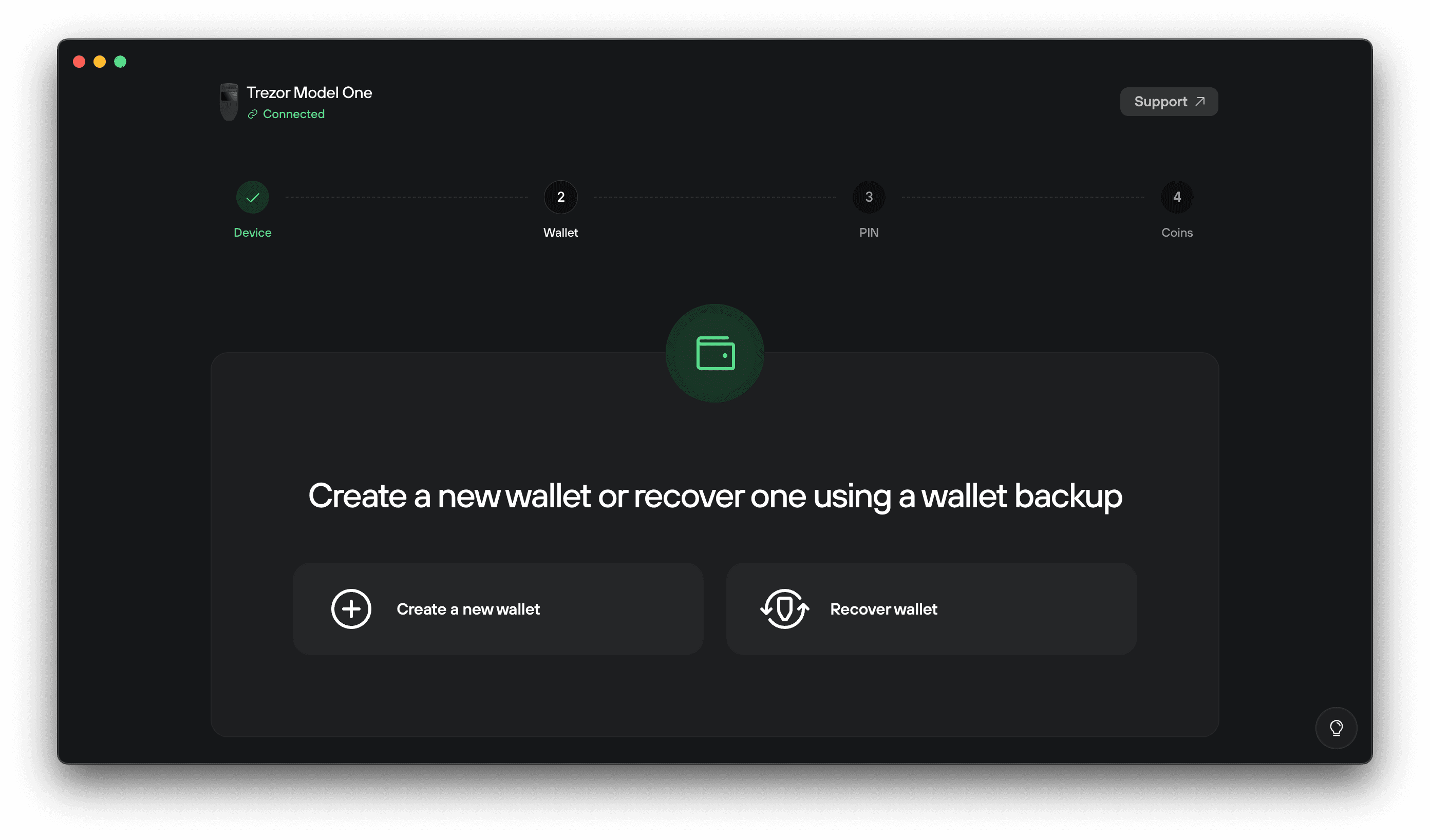Image resolution: width=1430 pixels, height=840 pixels.
Task: Select the Create a new wallet option
Action: [498, 608]
